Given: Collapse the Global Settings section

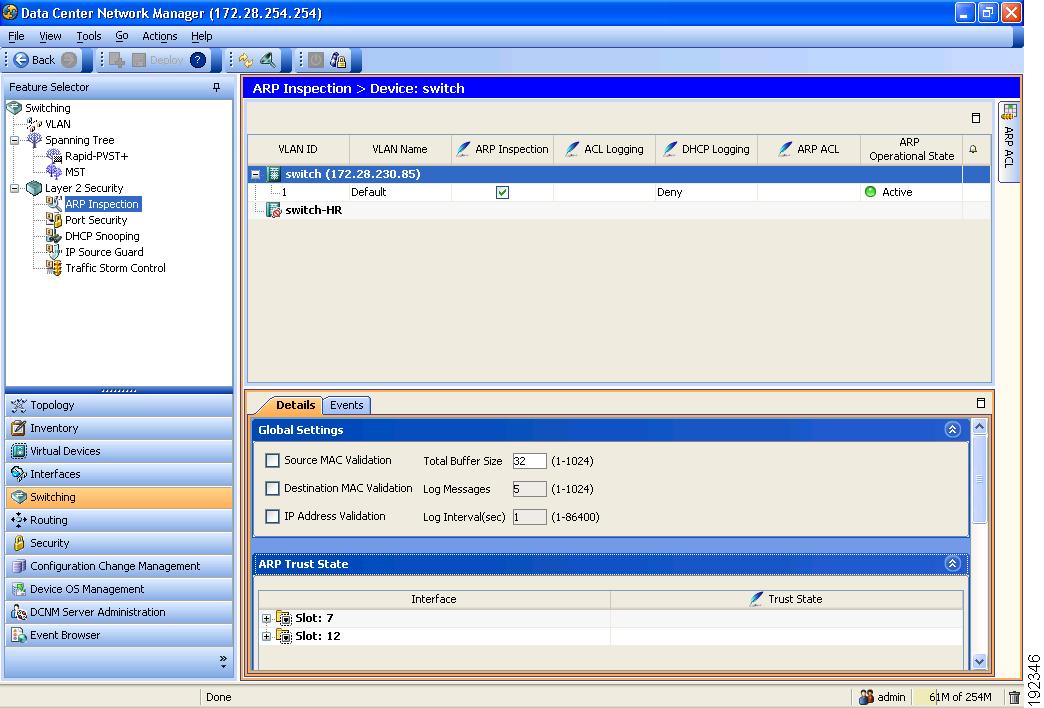Looking at the screenshot, I should click(952, 430).
